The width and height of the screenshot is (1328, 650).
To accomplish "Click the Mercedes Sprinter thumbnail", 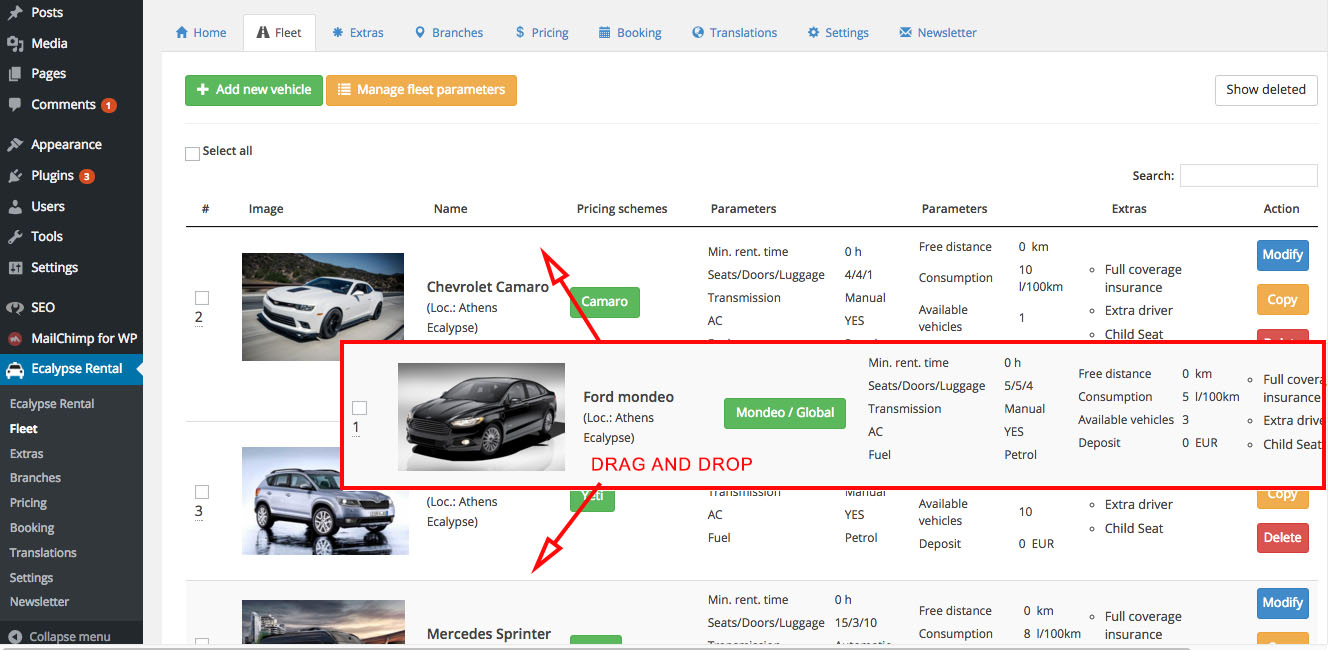I will [x=323, y=622].
